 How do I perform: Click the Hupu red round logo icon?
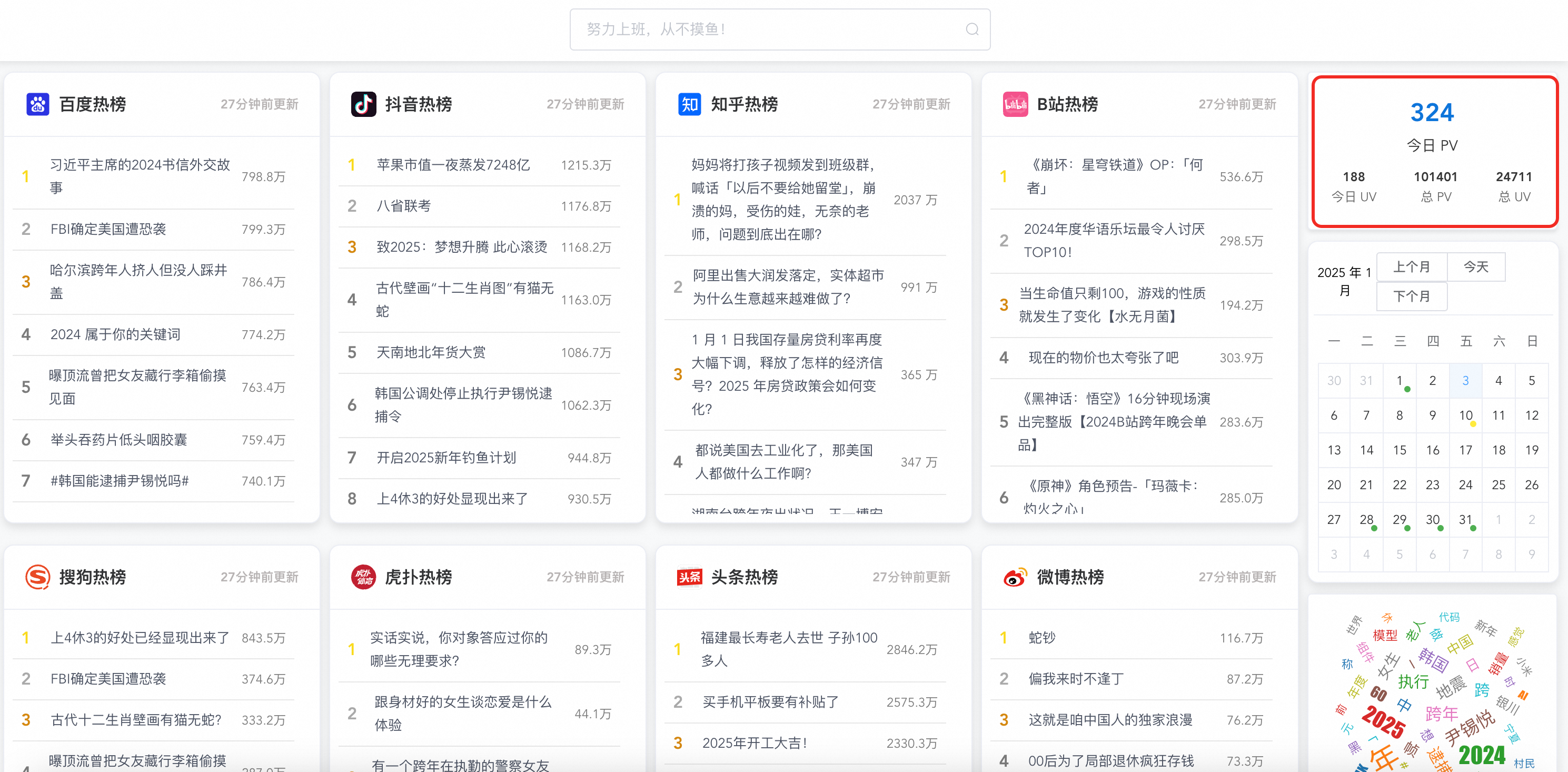pos(363,577)
